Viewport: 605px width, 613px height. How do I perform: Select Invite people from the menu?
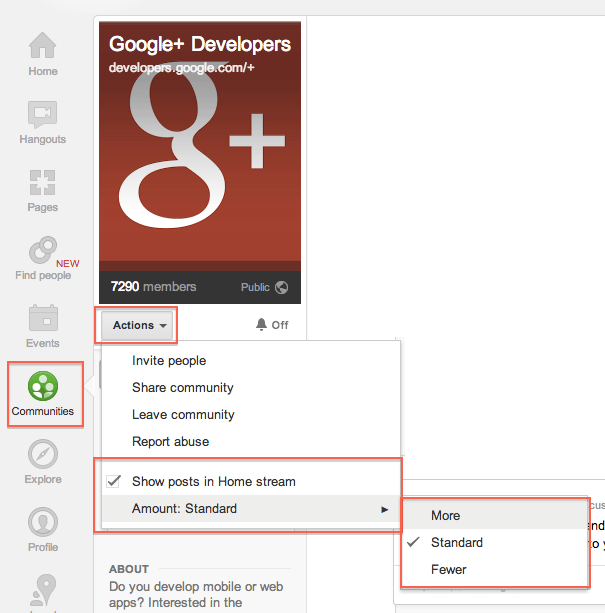click(251, 360)
